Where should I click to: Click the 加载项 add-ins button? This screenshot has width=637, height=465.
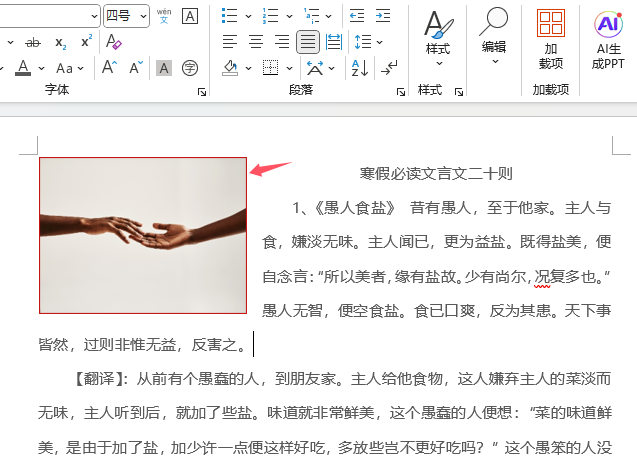pos(551,41)
